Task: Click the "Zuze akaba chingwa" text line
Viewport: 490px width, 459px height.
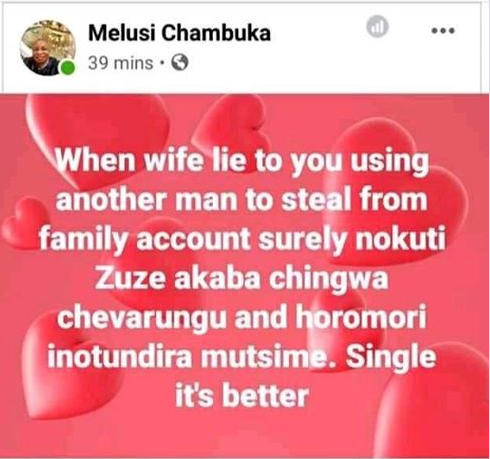Action: tap(241, 278)
